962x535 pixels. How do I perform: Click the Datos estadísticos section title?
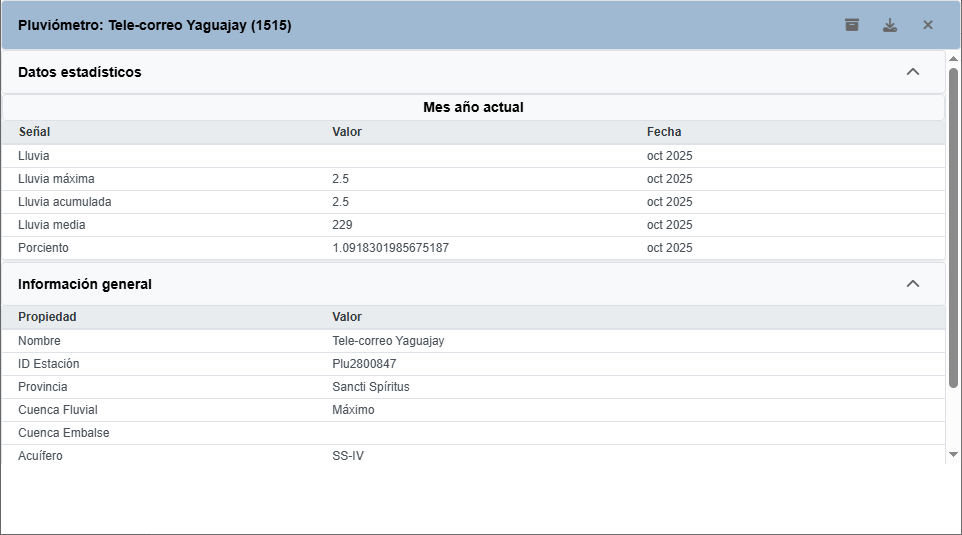(80, 72)
